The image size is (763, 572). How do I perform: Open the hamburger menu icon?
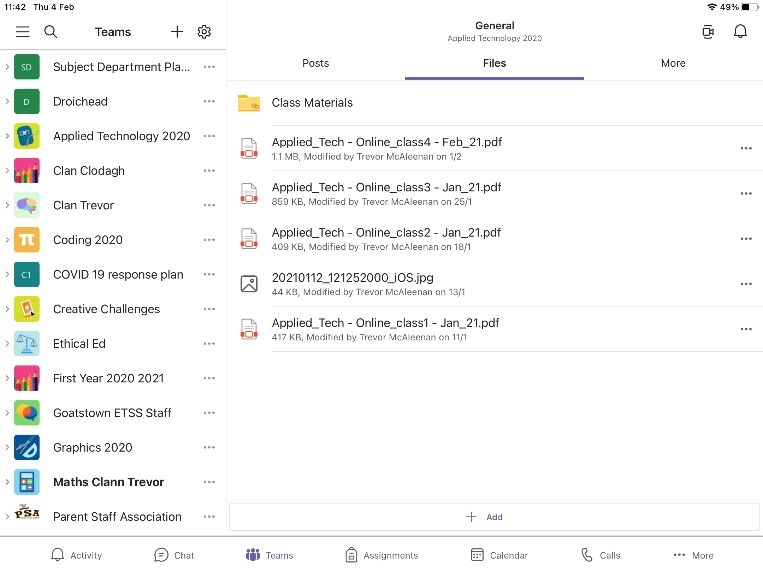(x=22, y=32)
